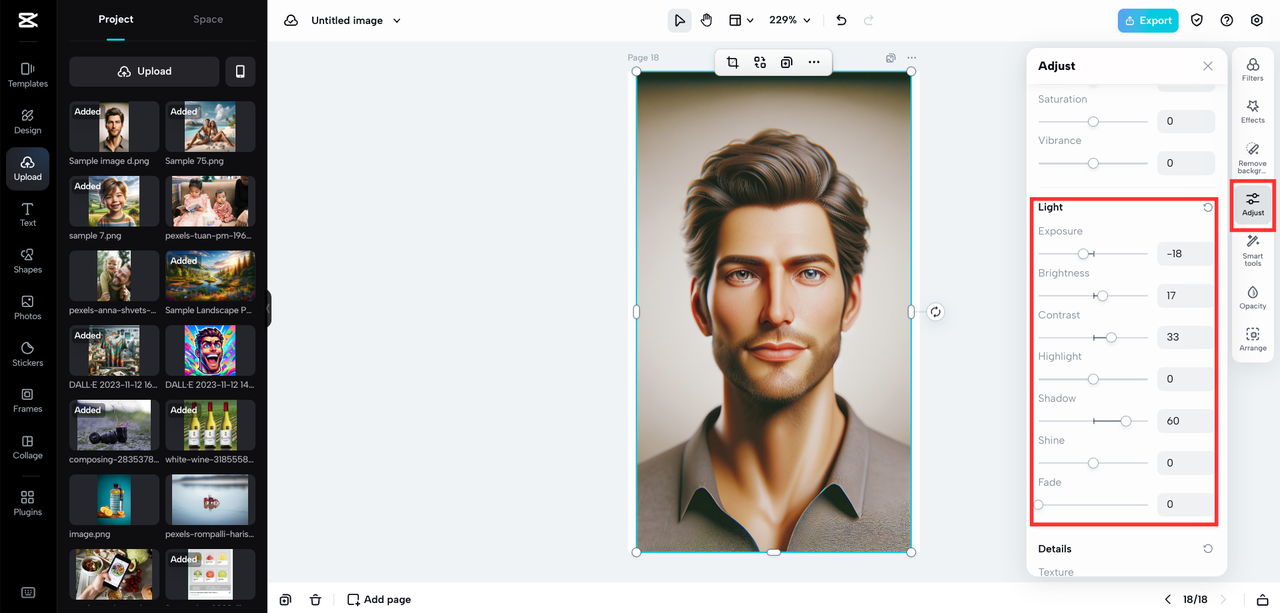1280x613 pixels.
Task: Open the Photos sidebar section
Action: [27, 307]
